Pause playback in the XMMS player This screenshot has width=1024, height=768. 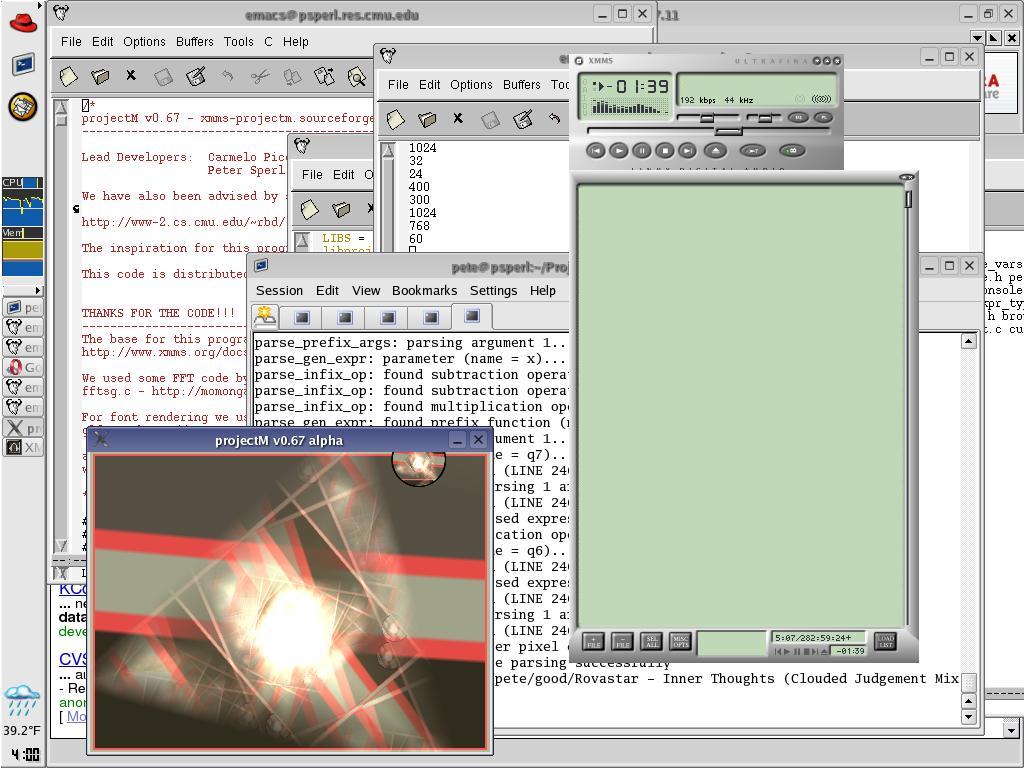642,150
